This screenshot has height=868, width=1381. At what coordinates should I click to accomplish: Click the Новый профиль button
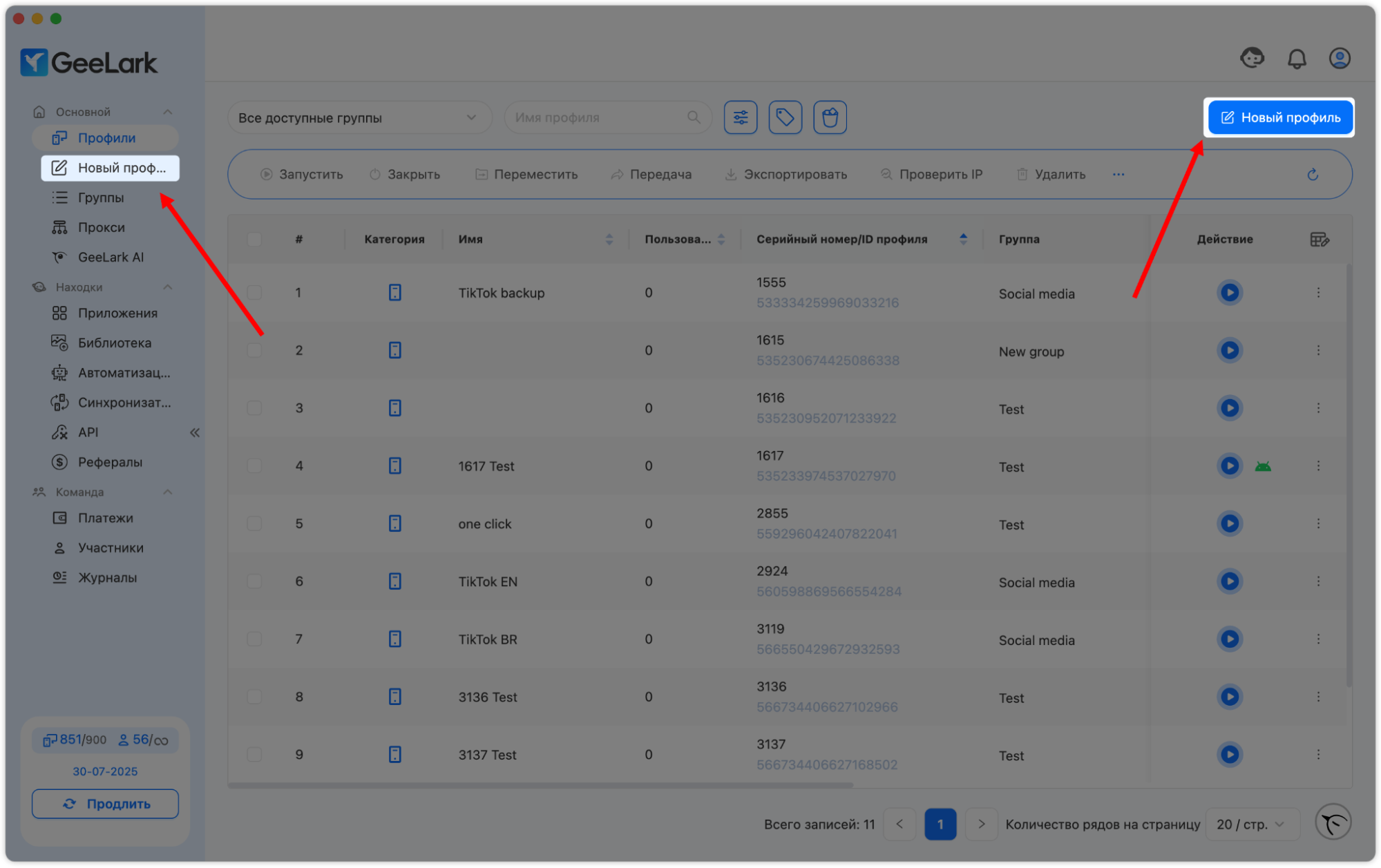(1280, 118)
